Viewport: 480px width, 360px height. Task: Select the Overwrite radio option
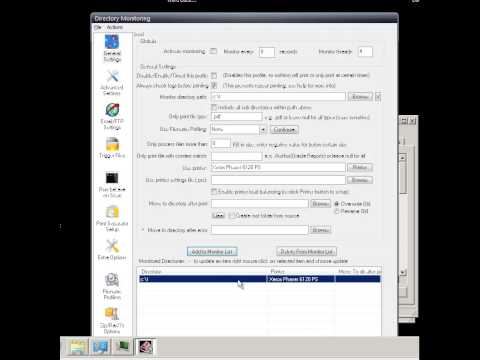coord(337,204)
